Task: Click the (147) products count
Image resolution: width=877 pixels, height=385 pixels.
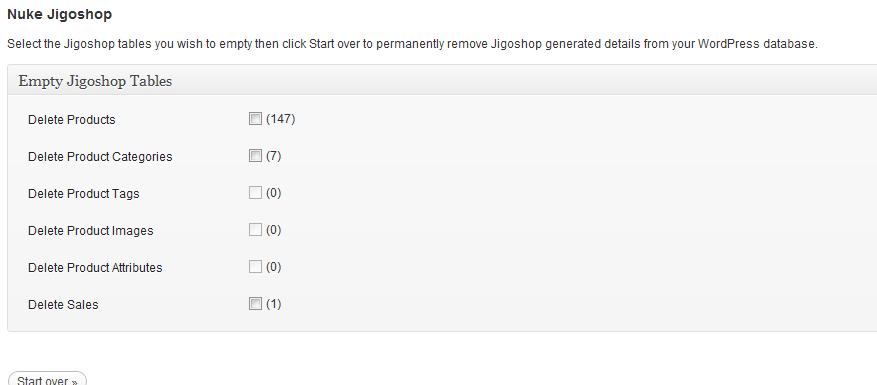Action: pos(281,119)
